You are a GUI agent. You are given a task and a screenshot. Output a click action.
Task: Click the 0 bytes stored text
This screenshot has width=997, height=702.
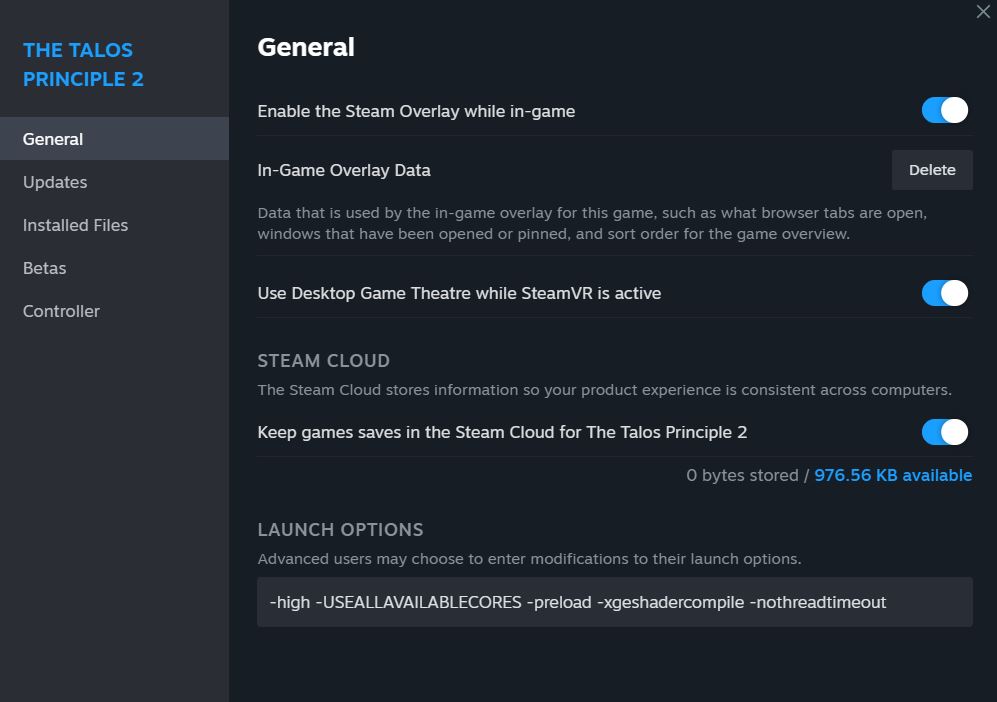tap(742, 475)
